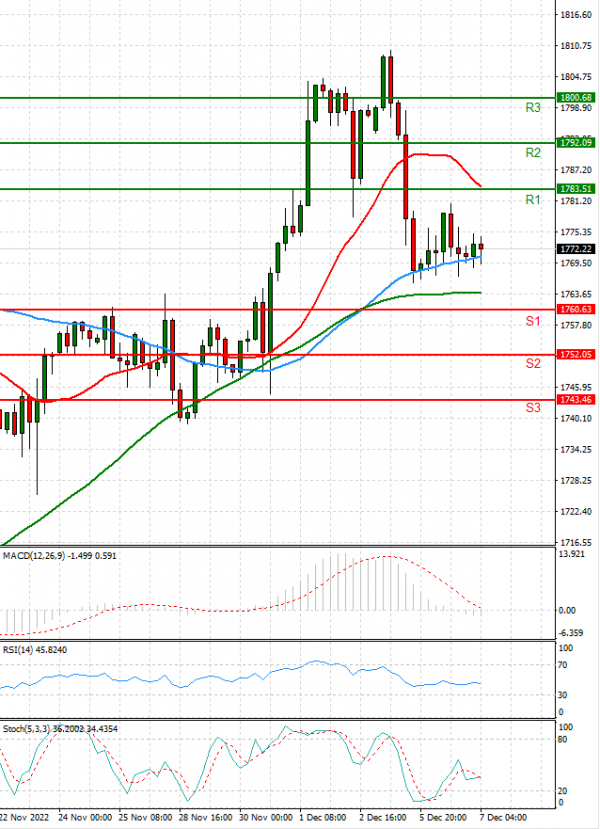Click the 1740.10 price scale value
This screenshot has height=829, width=600.
coord(576,418)
